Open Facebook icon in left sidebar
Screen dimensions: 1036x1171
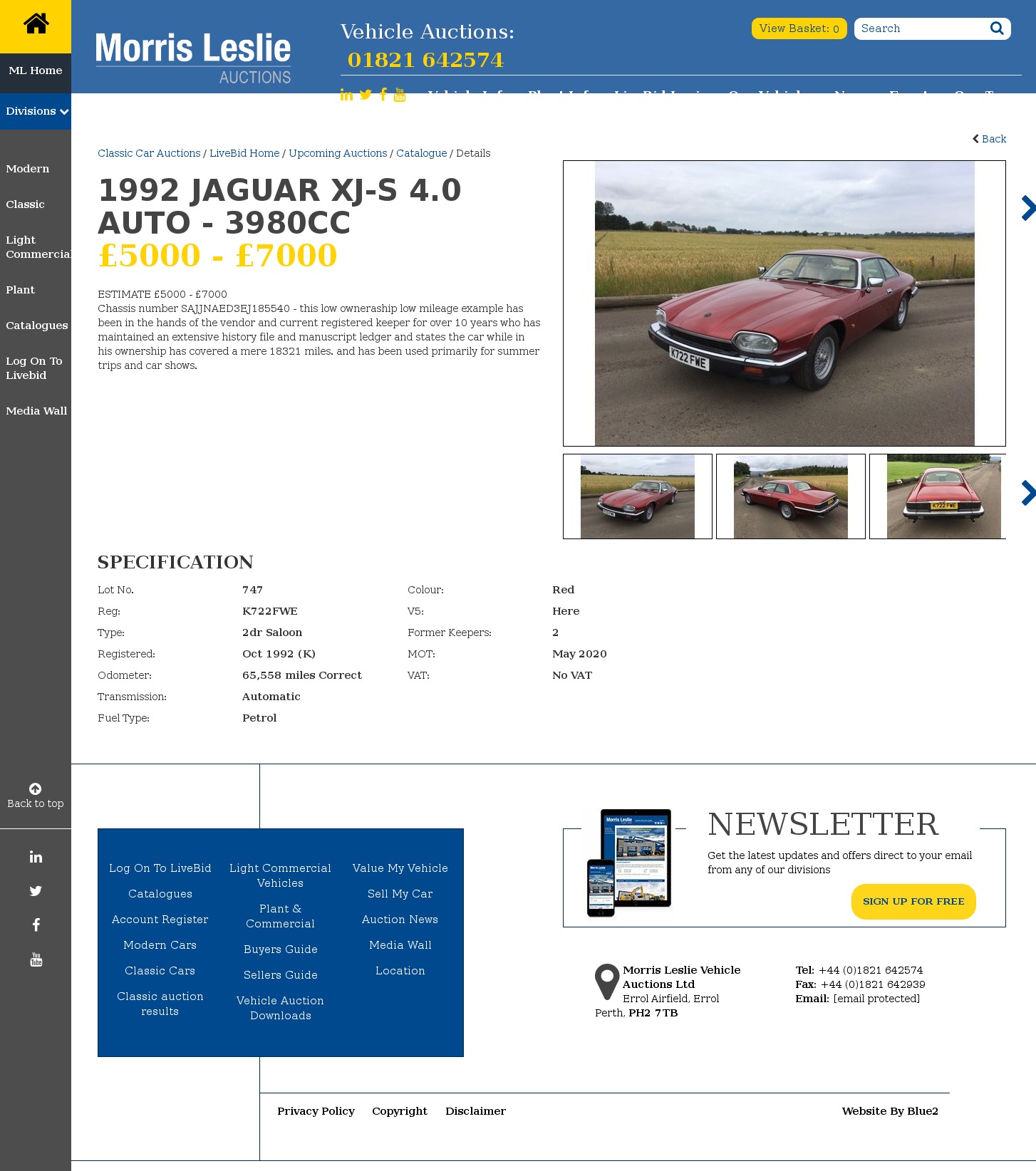[x=36, y=925]
